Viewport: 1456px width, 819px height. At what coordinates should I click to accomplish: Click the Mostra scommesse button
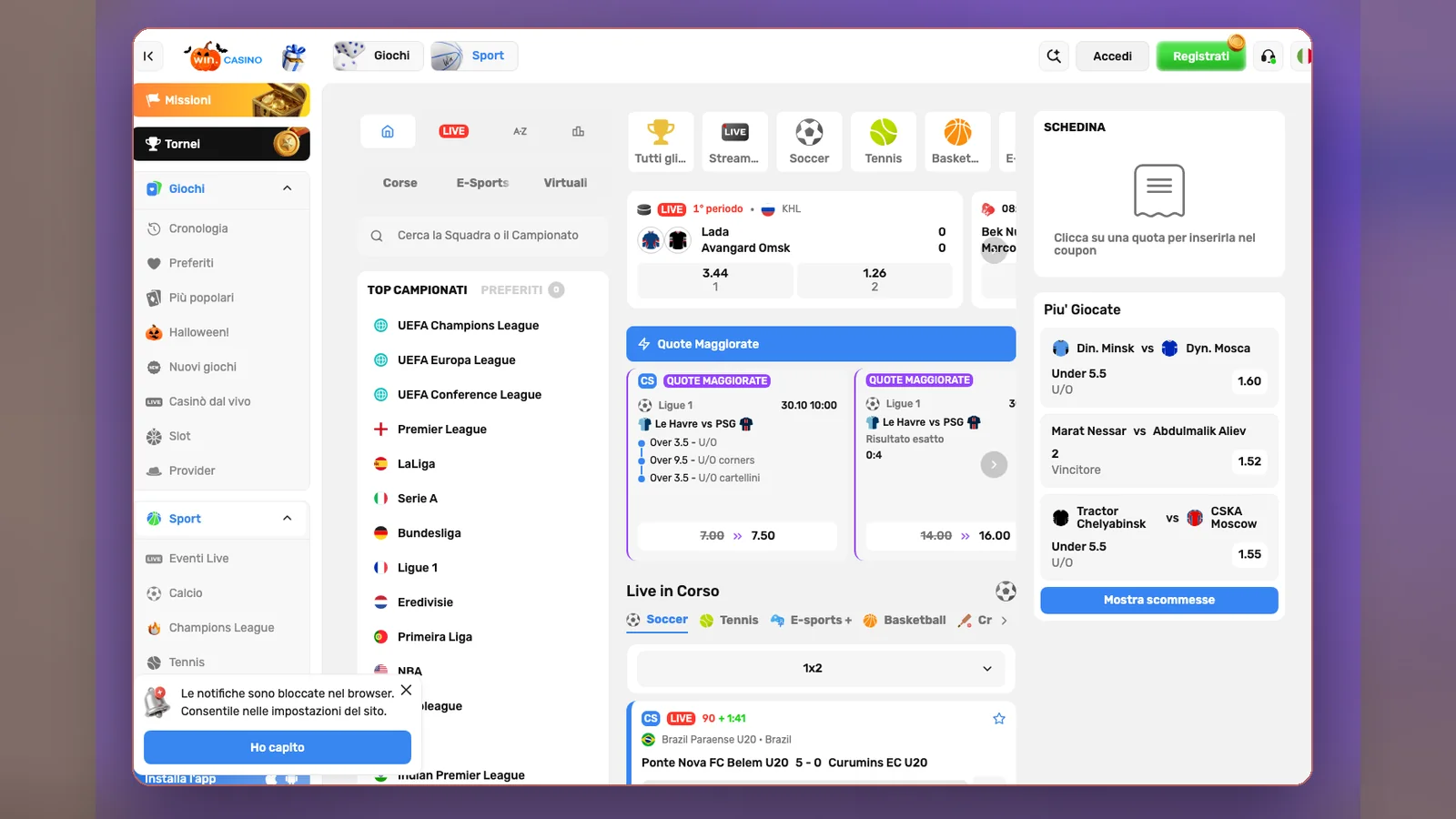(1158, 601)
